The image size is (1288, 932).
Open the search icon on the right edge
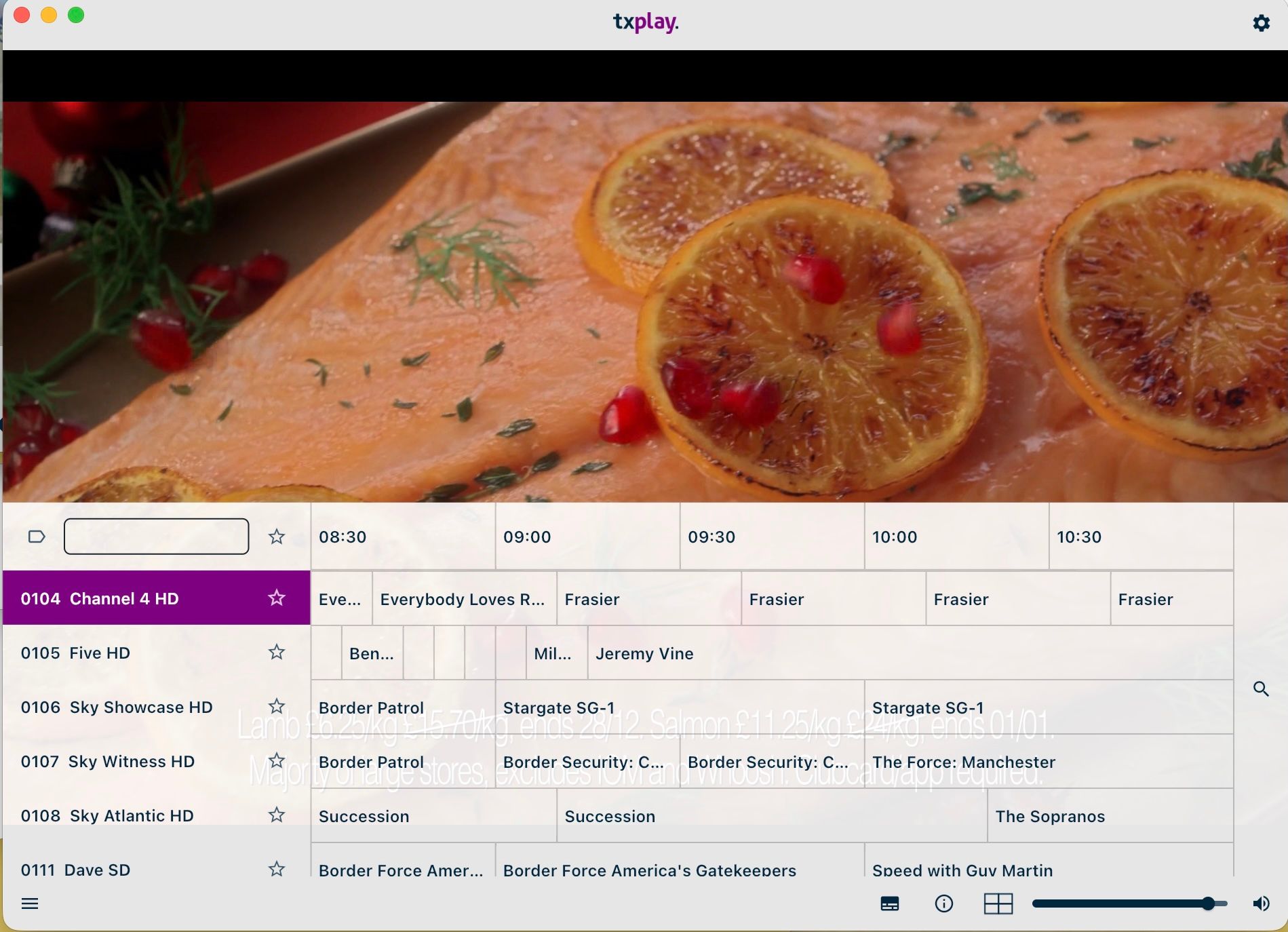pos(1262,688)
